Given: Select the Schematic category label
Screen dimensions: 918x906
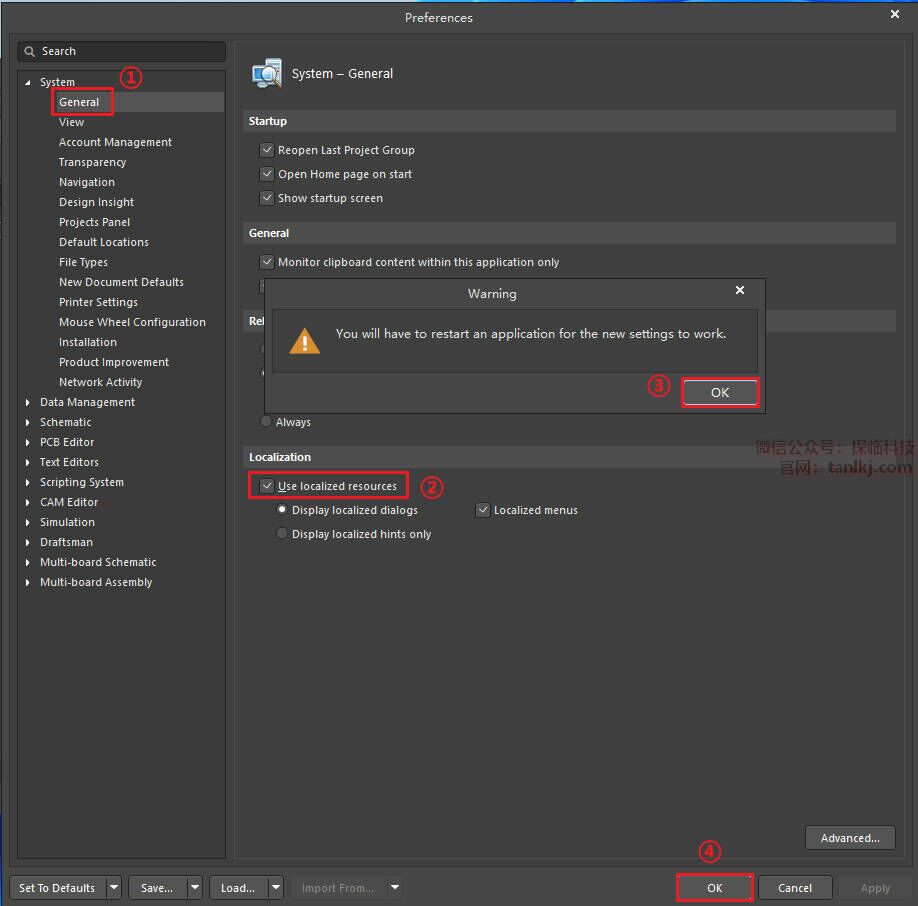Looking at the screenshot, I should (x=66, y=422).
